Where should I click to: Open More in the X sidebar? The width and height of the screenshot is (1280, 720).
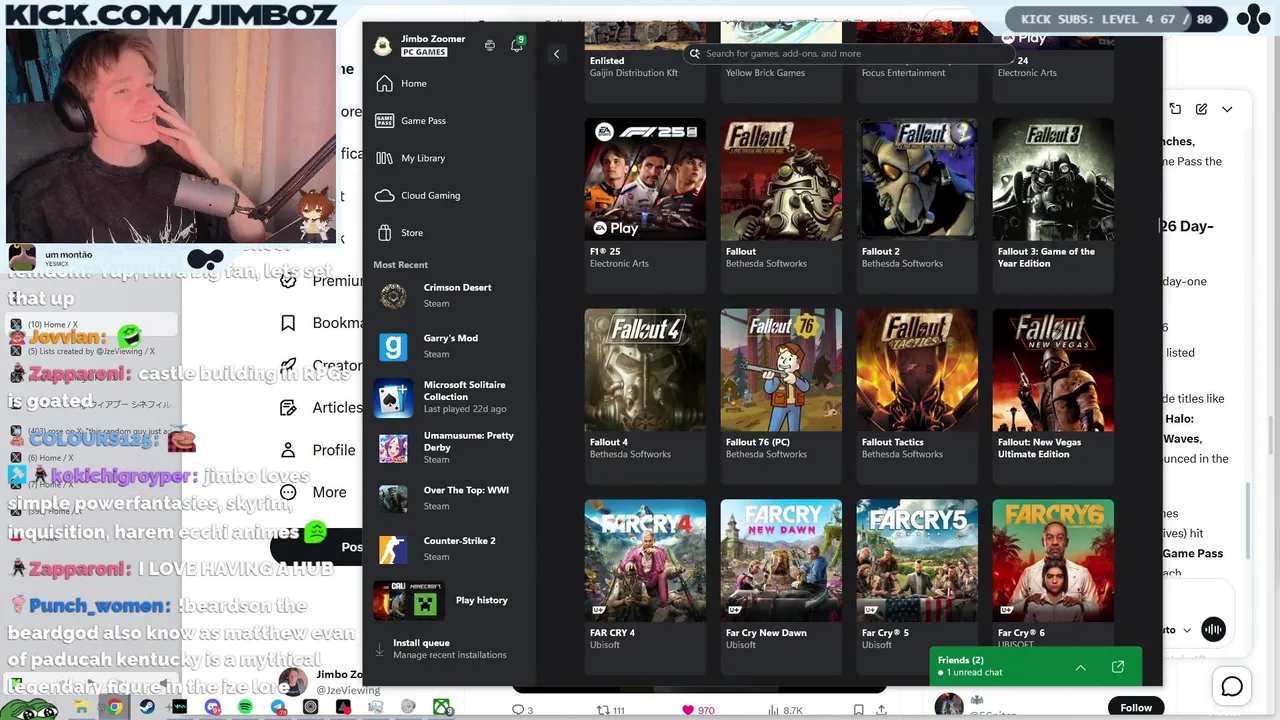pyautogui.click(x=314, y=492)
